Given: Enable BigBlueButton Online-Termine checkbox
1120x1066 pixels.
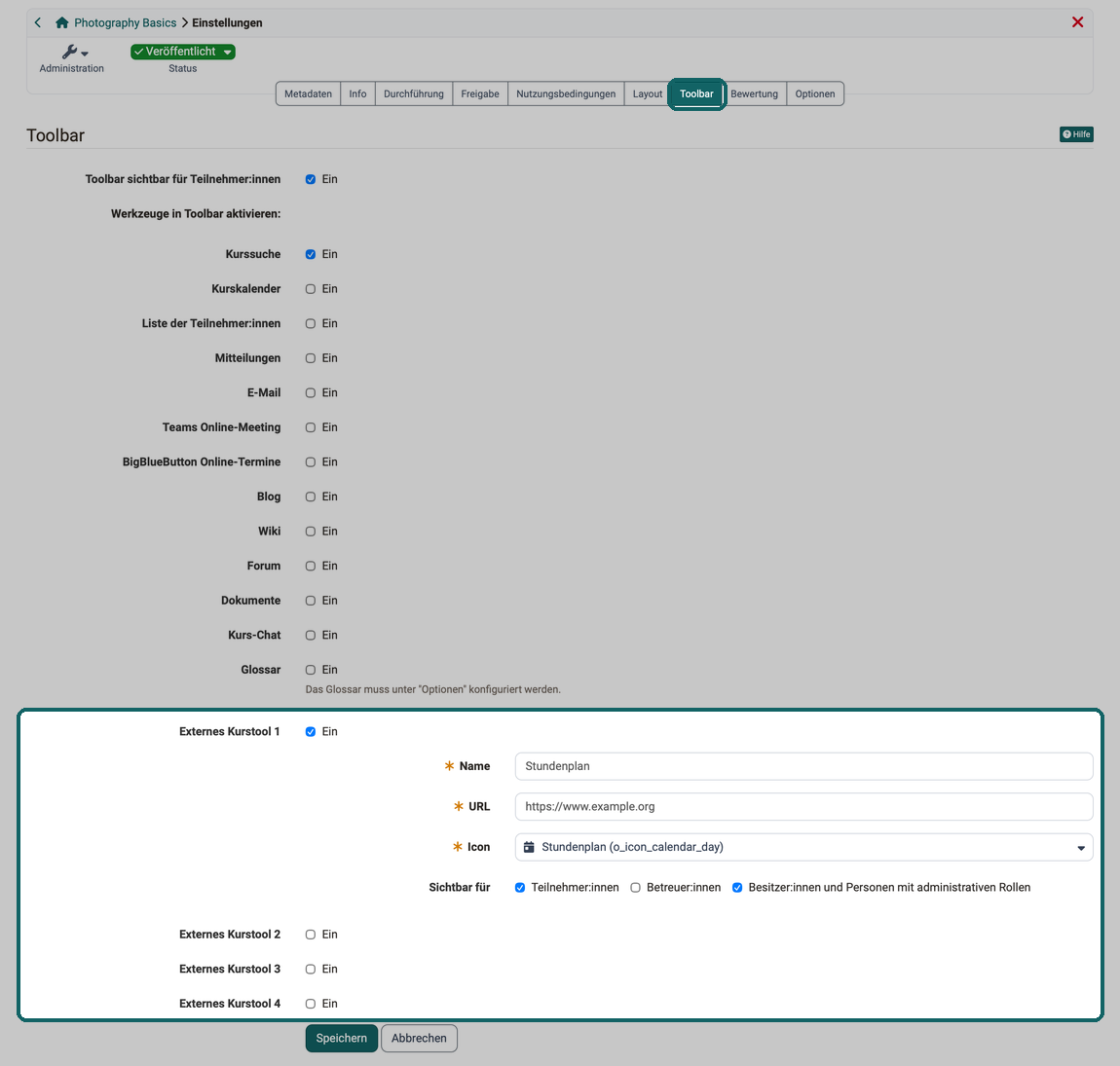Looking at the screenshot, I should (310, 462).
